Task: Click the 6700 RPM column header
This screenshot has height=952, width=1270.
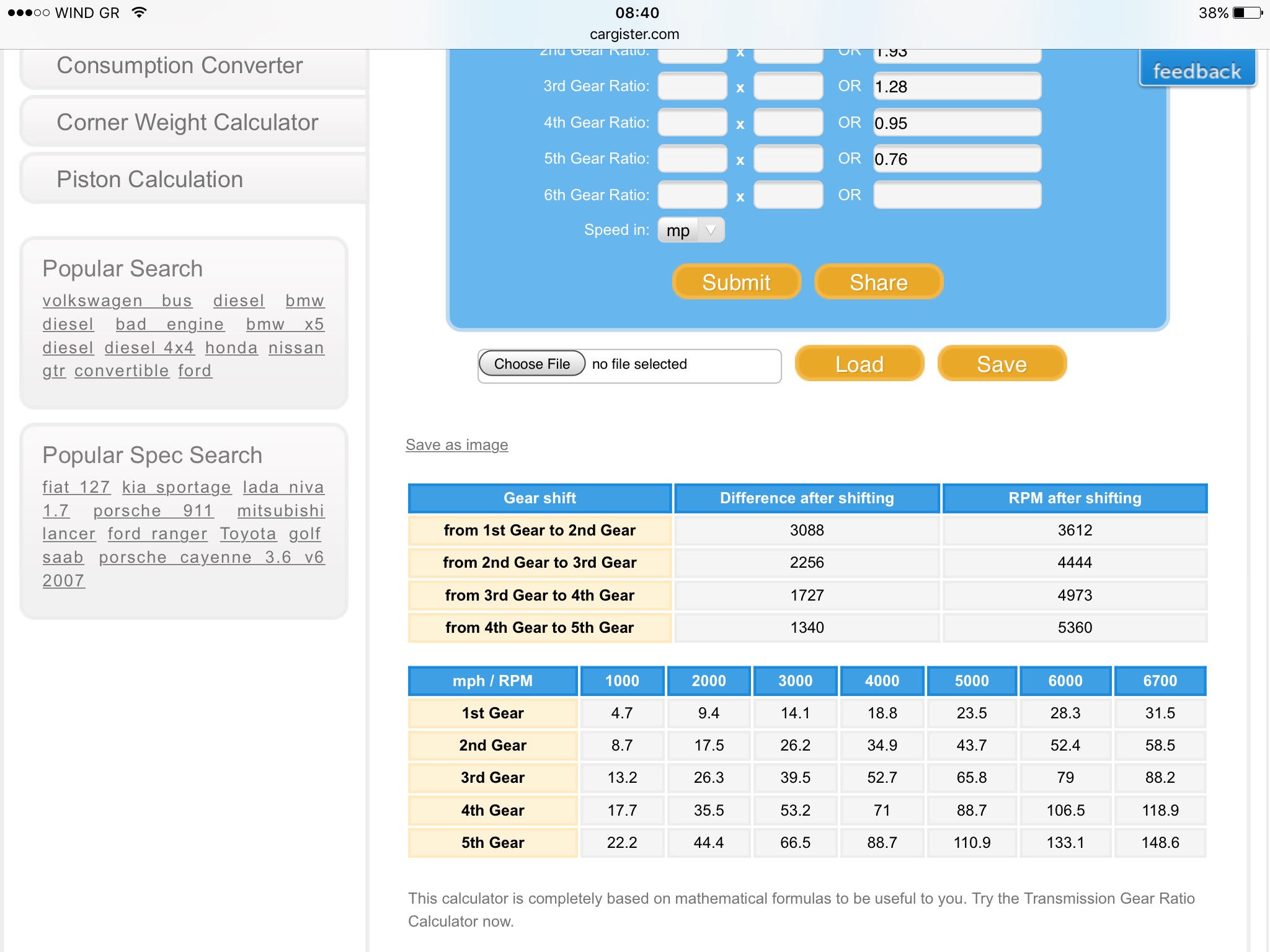Action: [x=1160, y=681]
